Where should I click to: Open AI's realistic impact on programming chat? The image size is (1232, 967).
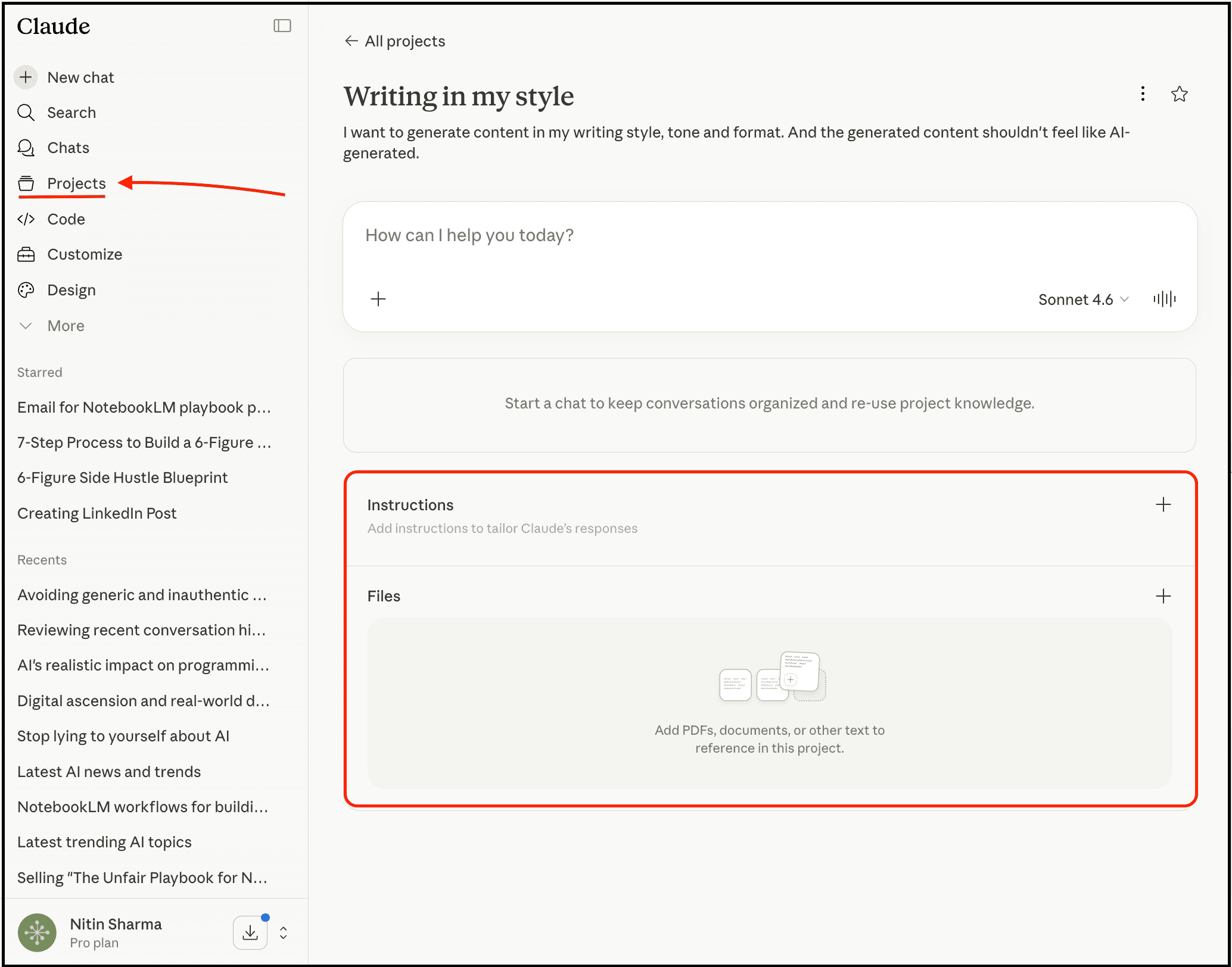pyautogui.click(x=143, y=665)
